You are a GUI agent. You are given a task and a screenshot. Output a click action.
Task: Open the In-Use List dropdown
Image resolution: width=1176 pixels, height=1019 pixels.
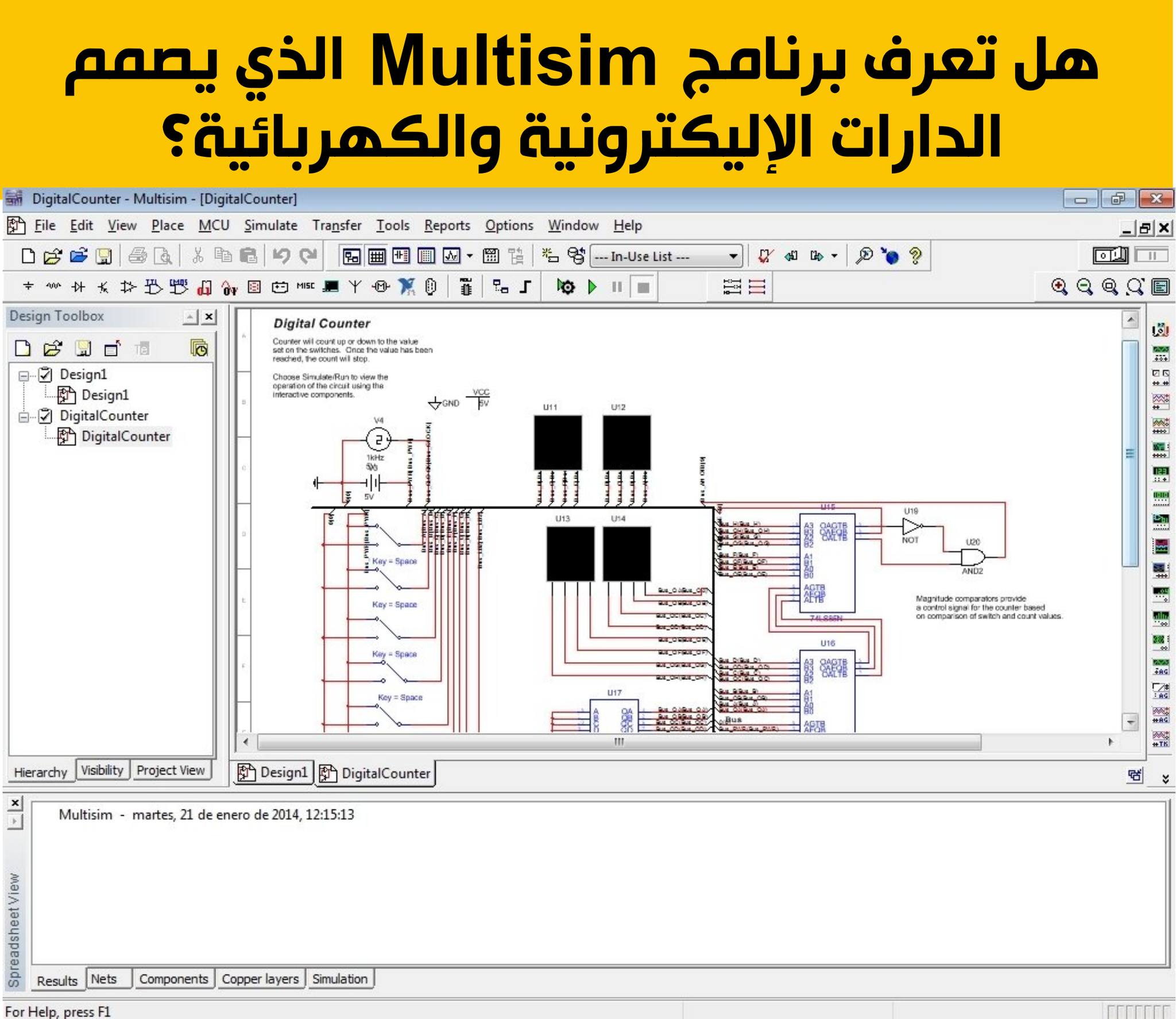coord(666,256)
